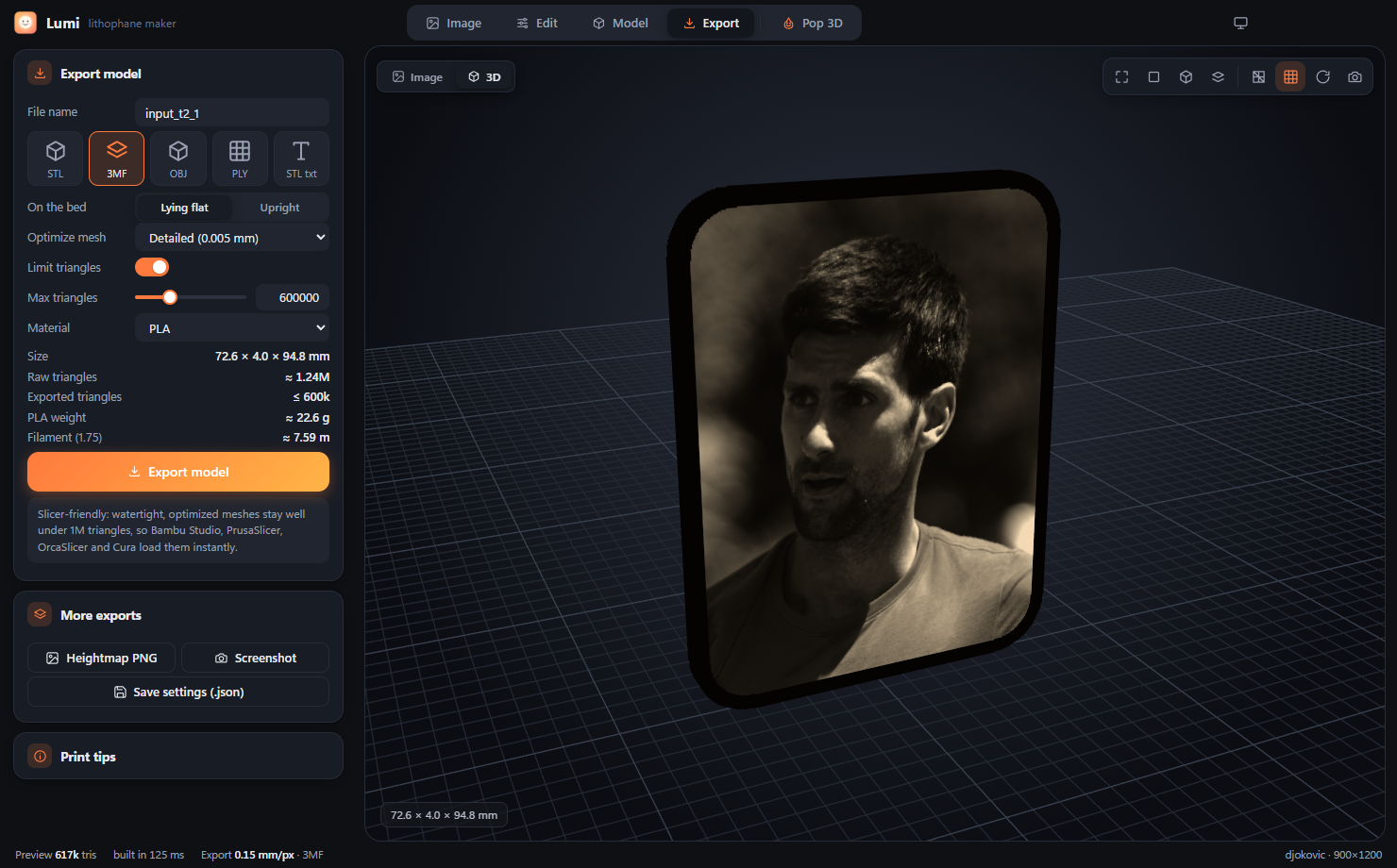Screen dimensions: 1397x868
Task: Open the Image tab in the top navigation
Action: click(454, 23)
